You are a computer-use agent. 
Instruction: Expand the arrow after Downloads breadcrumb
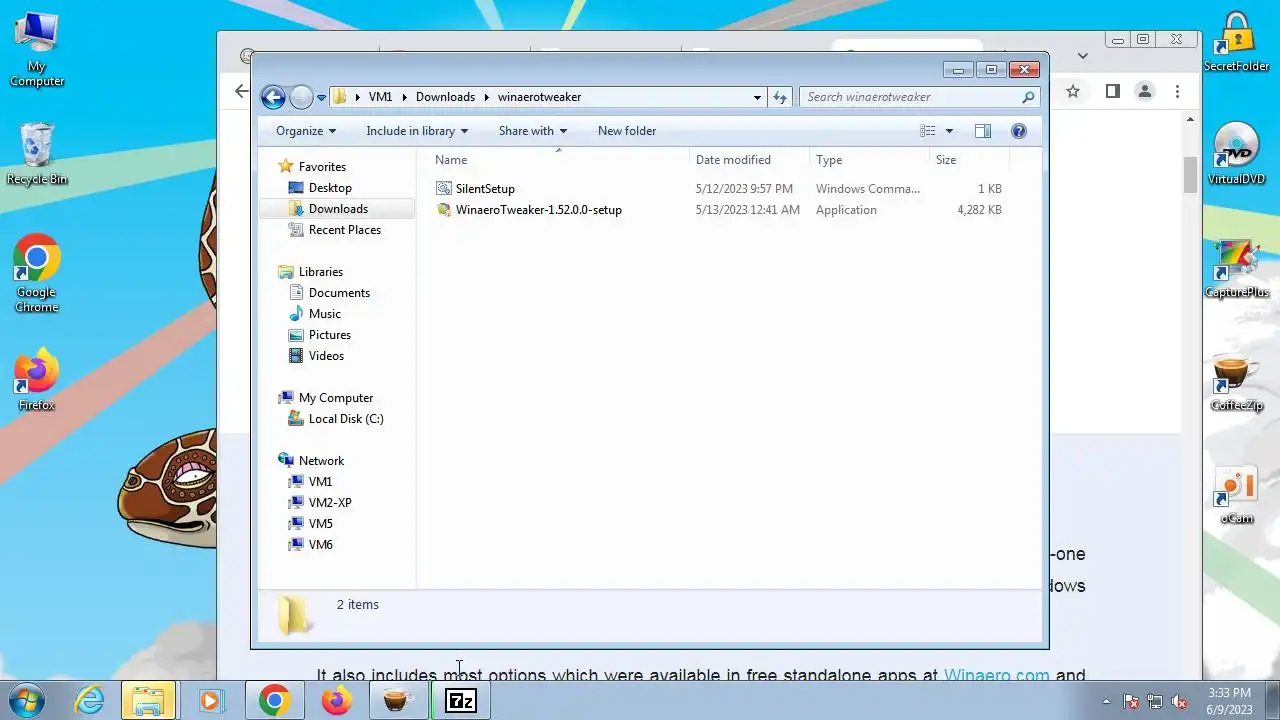point(487,97)
